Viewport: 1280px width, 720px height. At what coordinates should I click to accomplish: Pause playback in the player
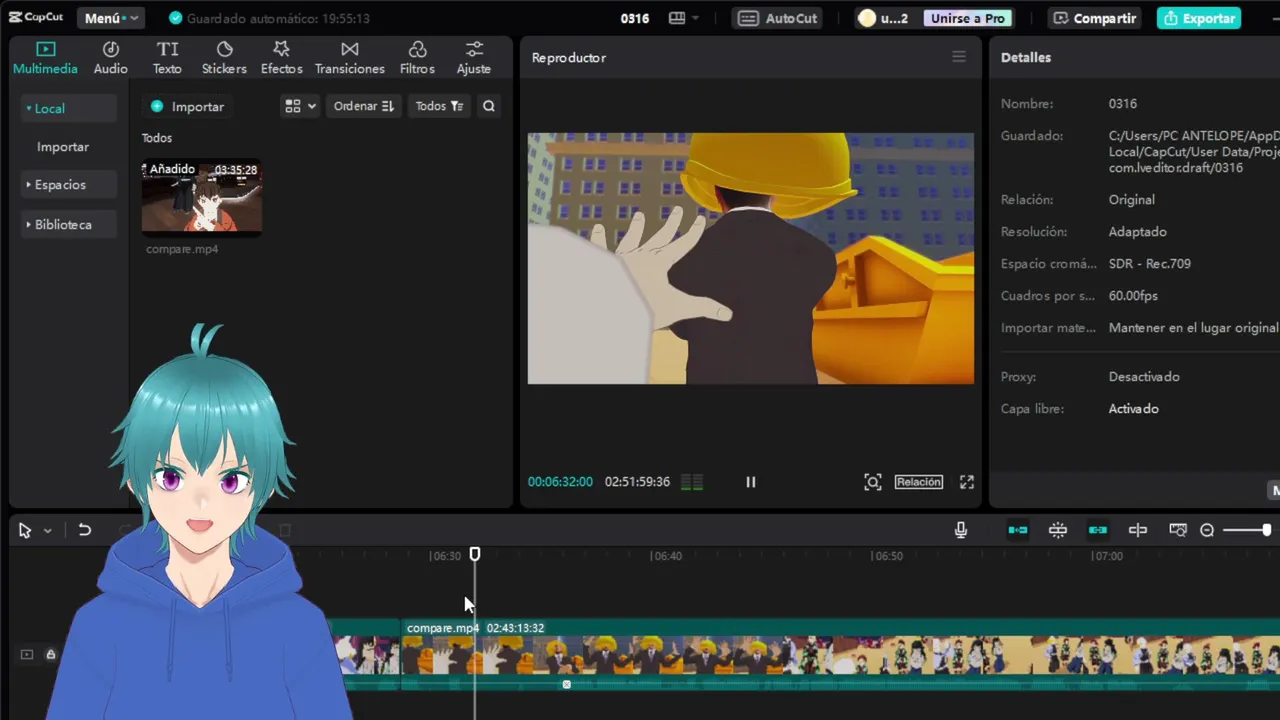point(750,482)
